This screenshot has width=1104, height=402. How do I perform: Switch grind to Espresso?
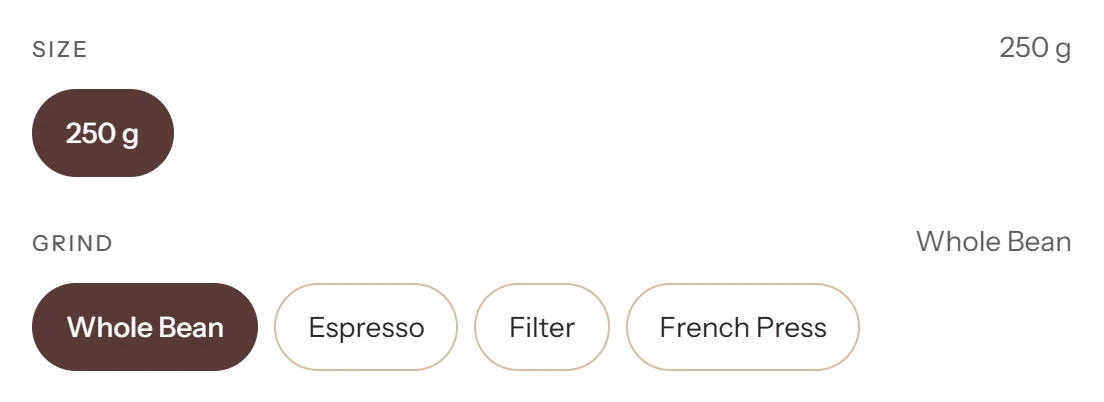[x=365, y=327]
